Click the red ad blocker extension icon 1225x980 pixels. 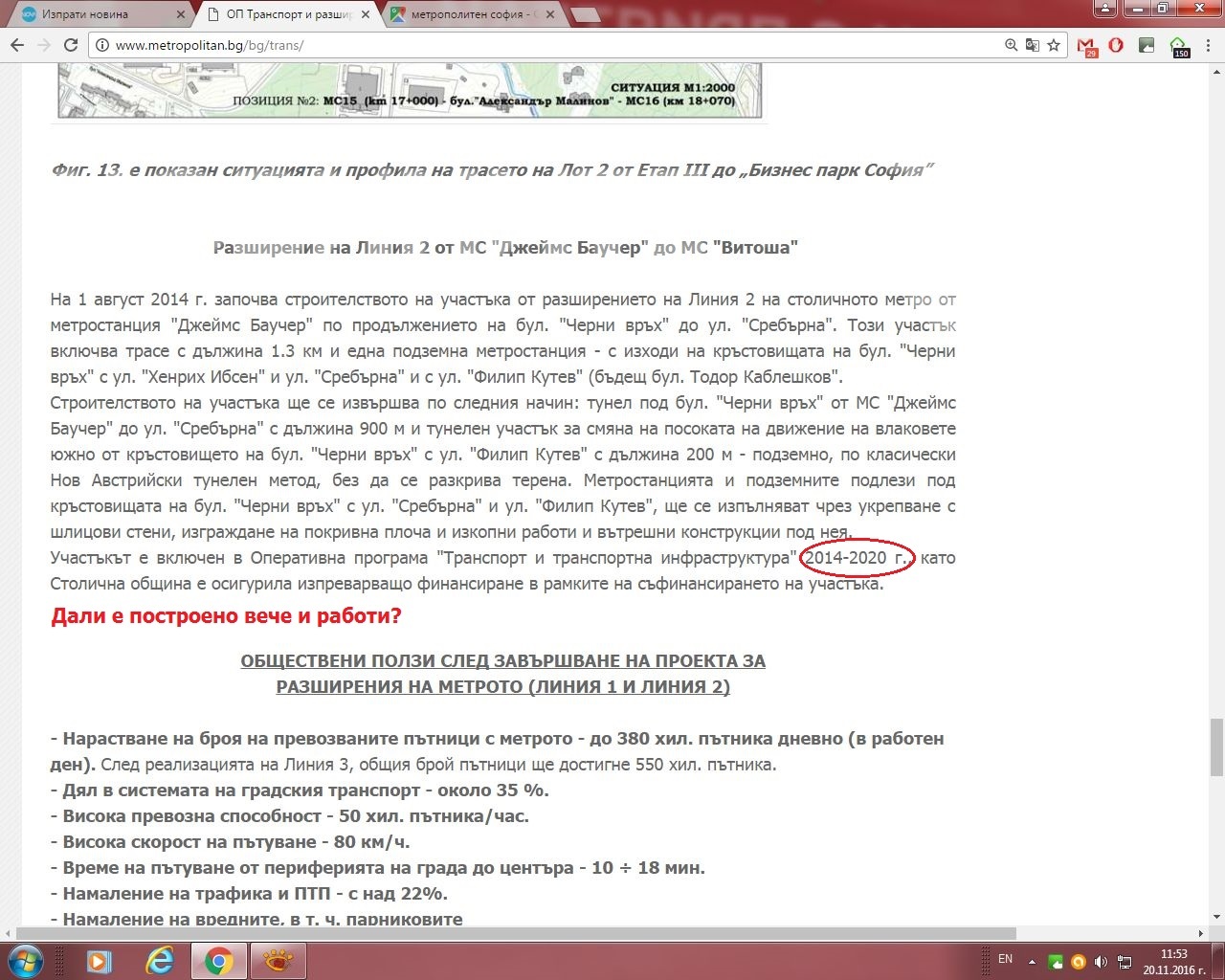1116,45
